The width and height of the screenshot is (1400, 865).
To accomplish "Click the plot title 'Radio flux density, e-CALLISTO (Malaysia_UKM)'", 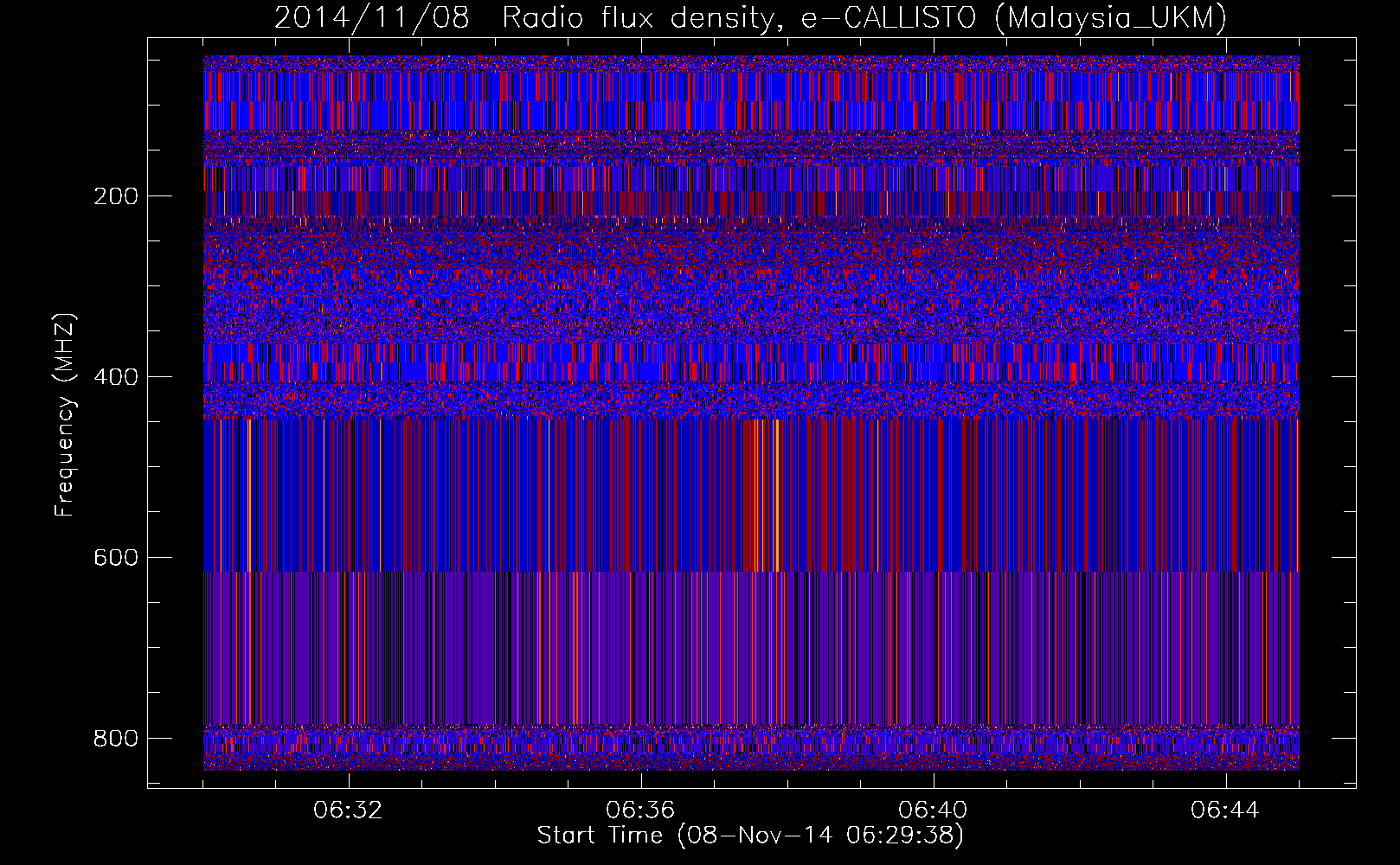I will coord(864,17).
